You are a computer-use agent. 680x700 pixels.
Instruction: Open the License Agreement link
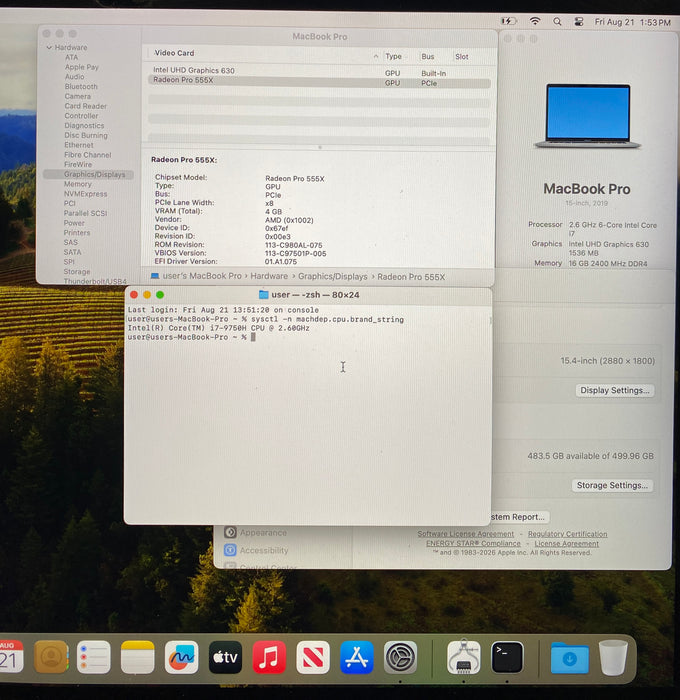point(567,544)
